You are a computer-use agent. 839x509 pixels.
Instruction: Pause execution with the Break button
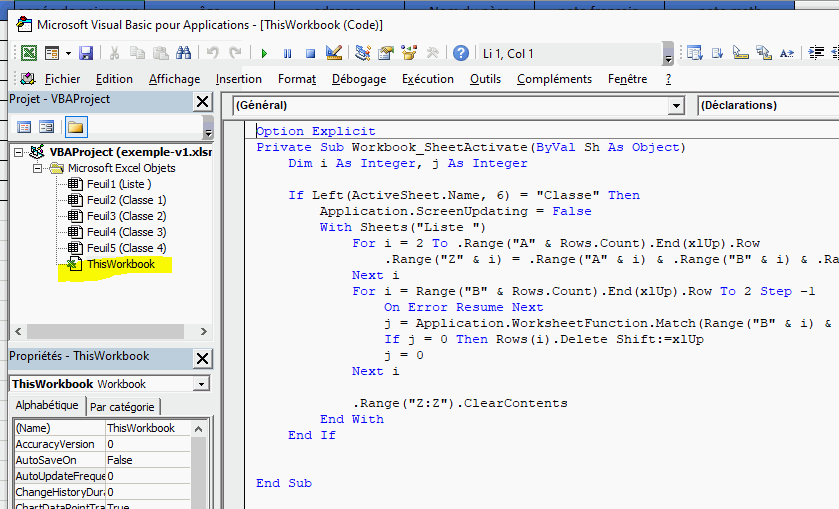click(288, 53)
